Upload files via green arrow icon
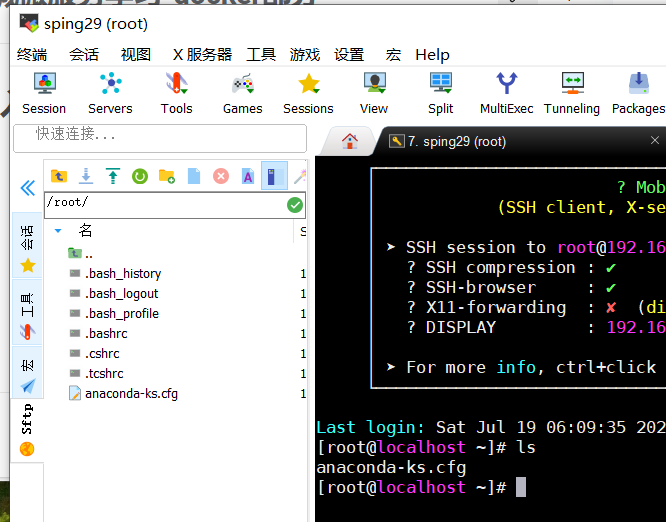This screenshot has width=666, height=522. point(113,176)
